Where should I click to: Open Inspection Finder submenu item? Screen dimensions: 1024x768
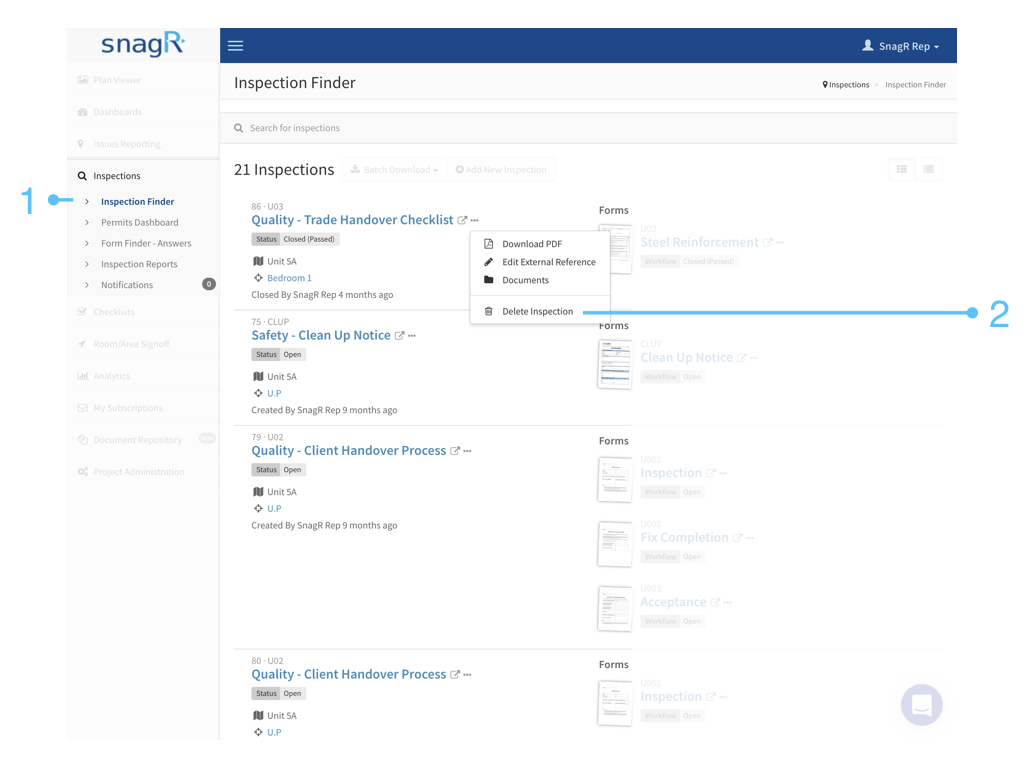tap(137, 201)
